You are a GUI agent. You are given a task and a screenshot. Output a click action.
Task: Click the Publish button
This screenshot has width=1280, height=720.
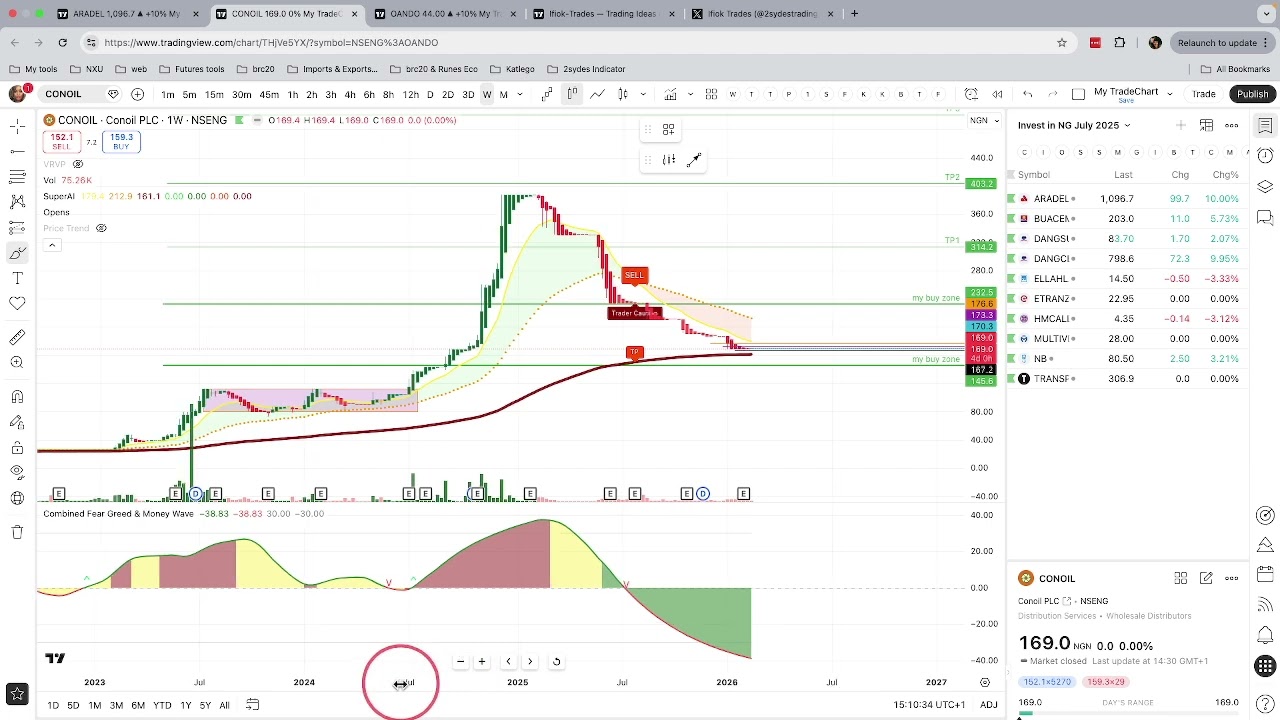[1252, 94]
